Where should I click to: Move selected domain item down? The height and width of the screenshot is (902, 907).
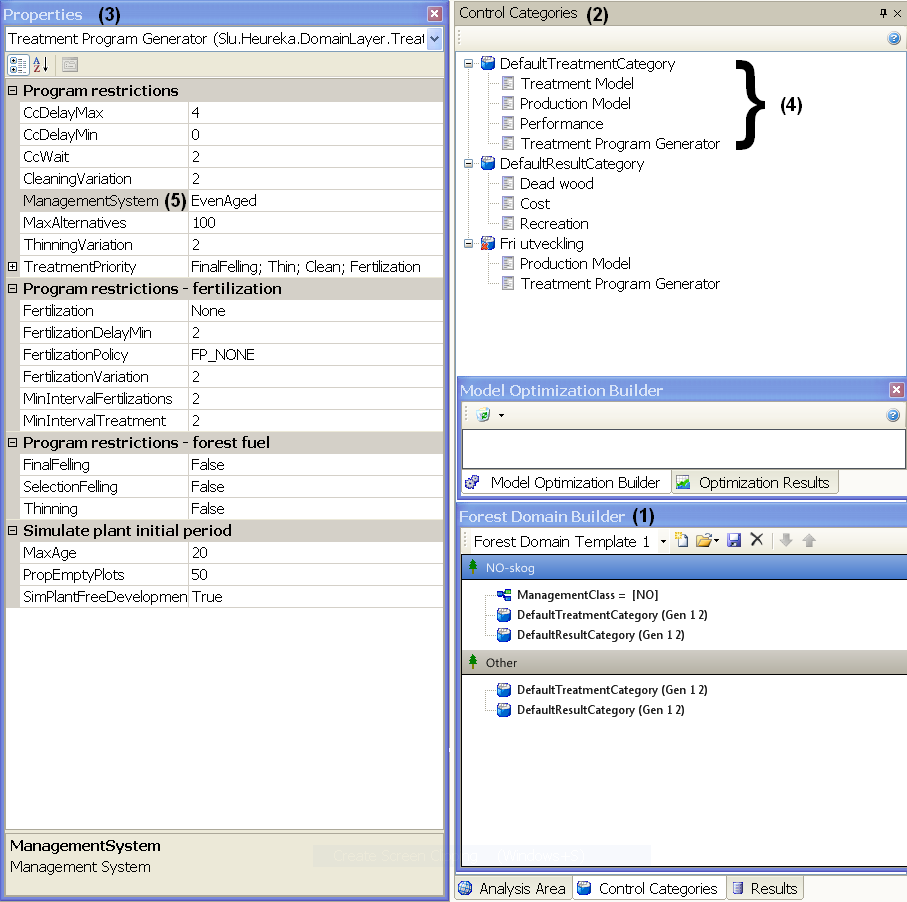(x=786, y=540)
